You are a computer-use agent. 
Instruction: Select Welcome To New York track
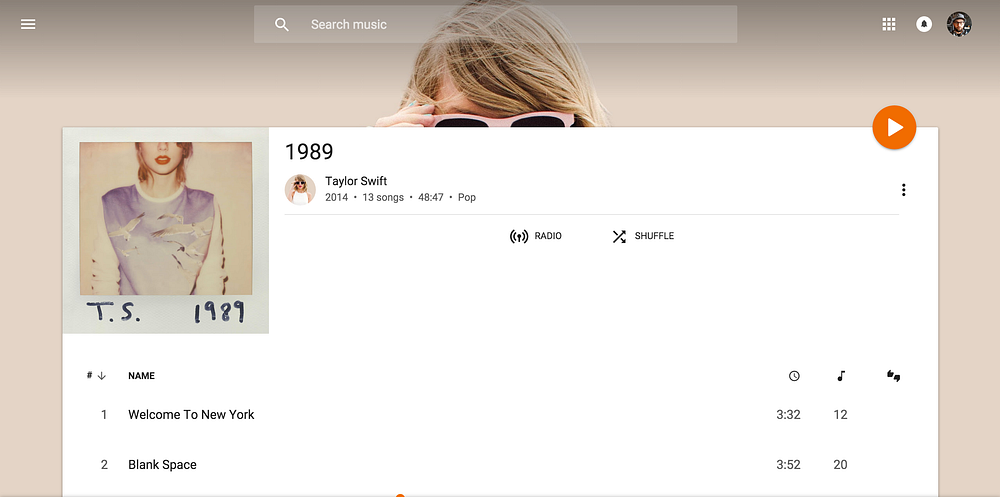point(500,415)
